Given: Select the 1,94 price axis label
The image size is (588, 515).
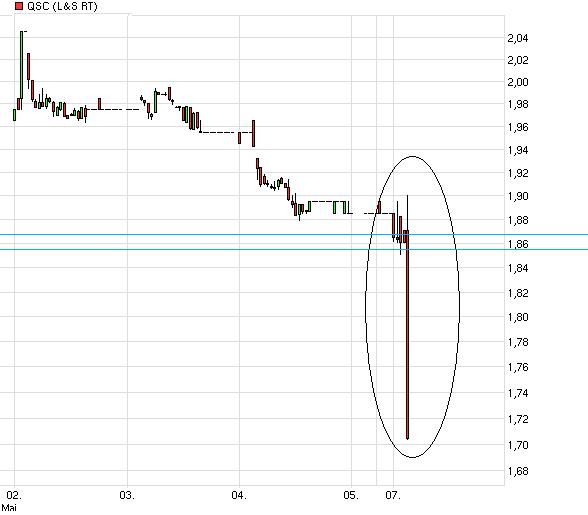Looking at the screenshot, I should tap(518, 150).
